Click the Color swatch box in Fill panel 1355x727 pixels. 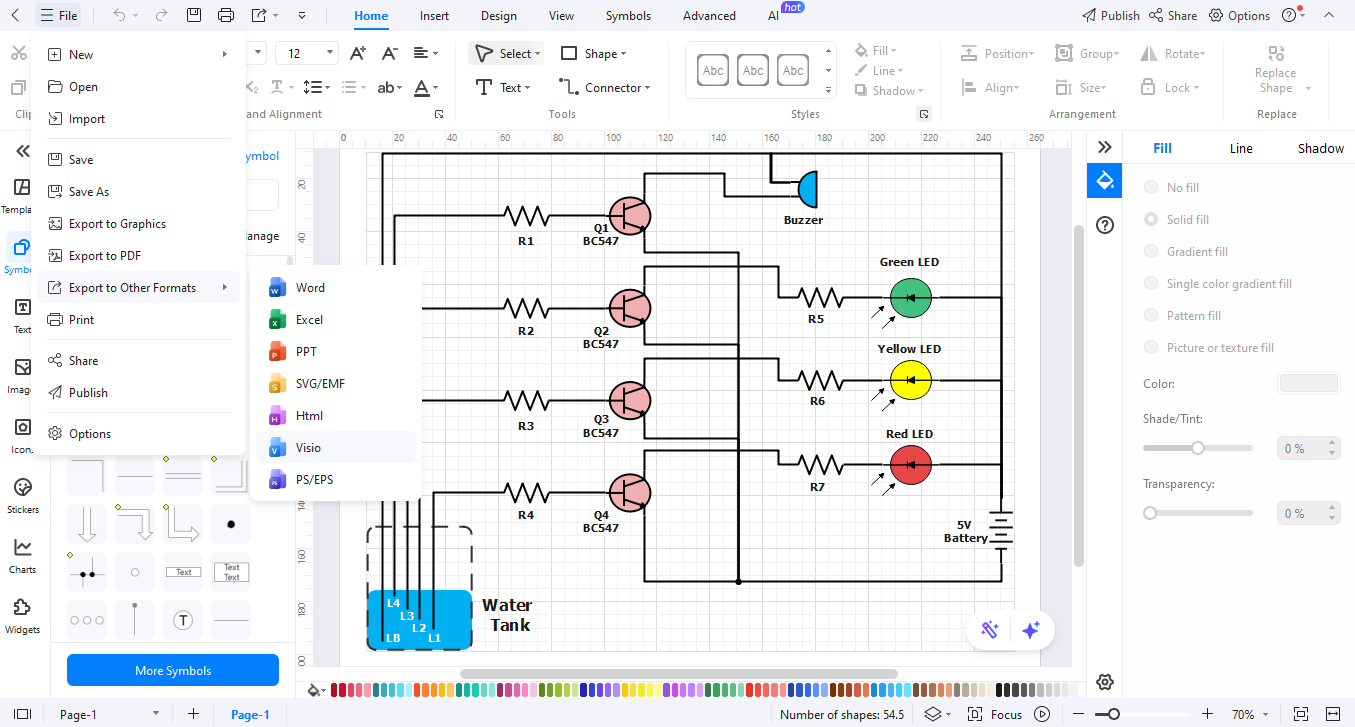coord(1308,383)
